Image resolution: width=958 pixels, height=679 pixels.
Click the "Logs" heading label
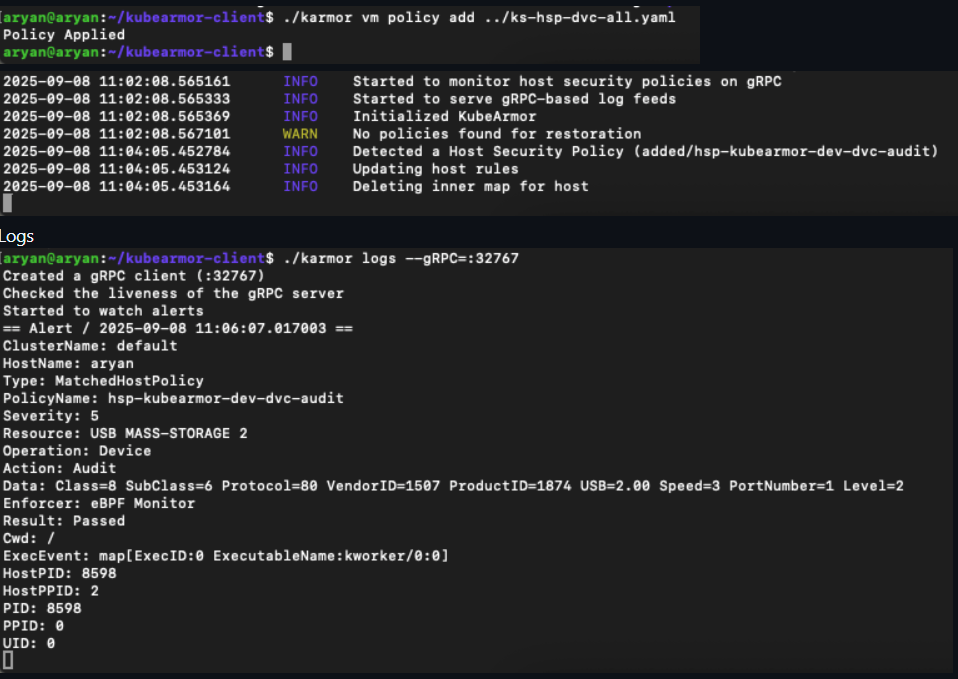tap(17, 237)
